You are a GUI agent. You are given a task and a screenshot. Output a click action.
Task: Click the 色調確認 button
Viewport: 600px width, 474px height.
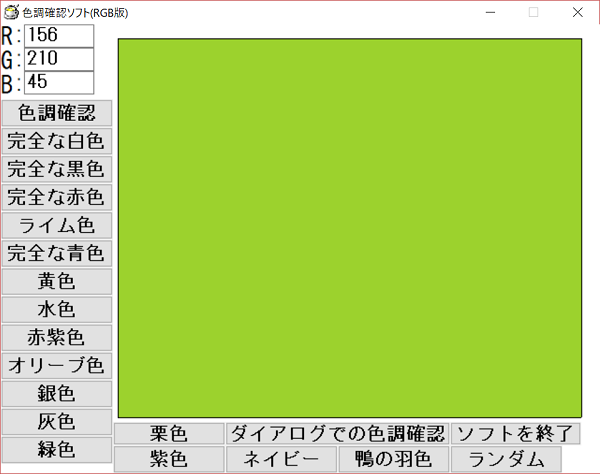57,113
